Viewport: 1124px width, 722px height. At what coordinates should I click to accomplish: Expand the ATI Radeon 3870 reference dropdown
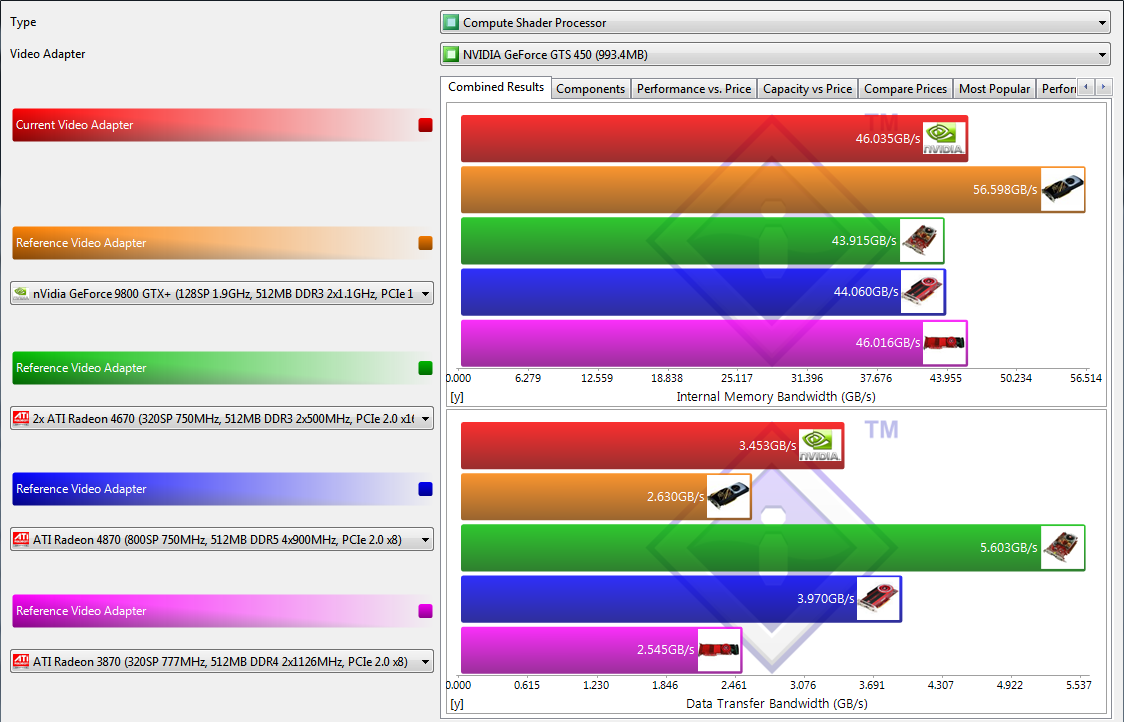coord(222,661)
